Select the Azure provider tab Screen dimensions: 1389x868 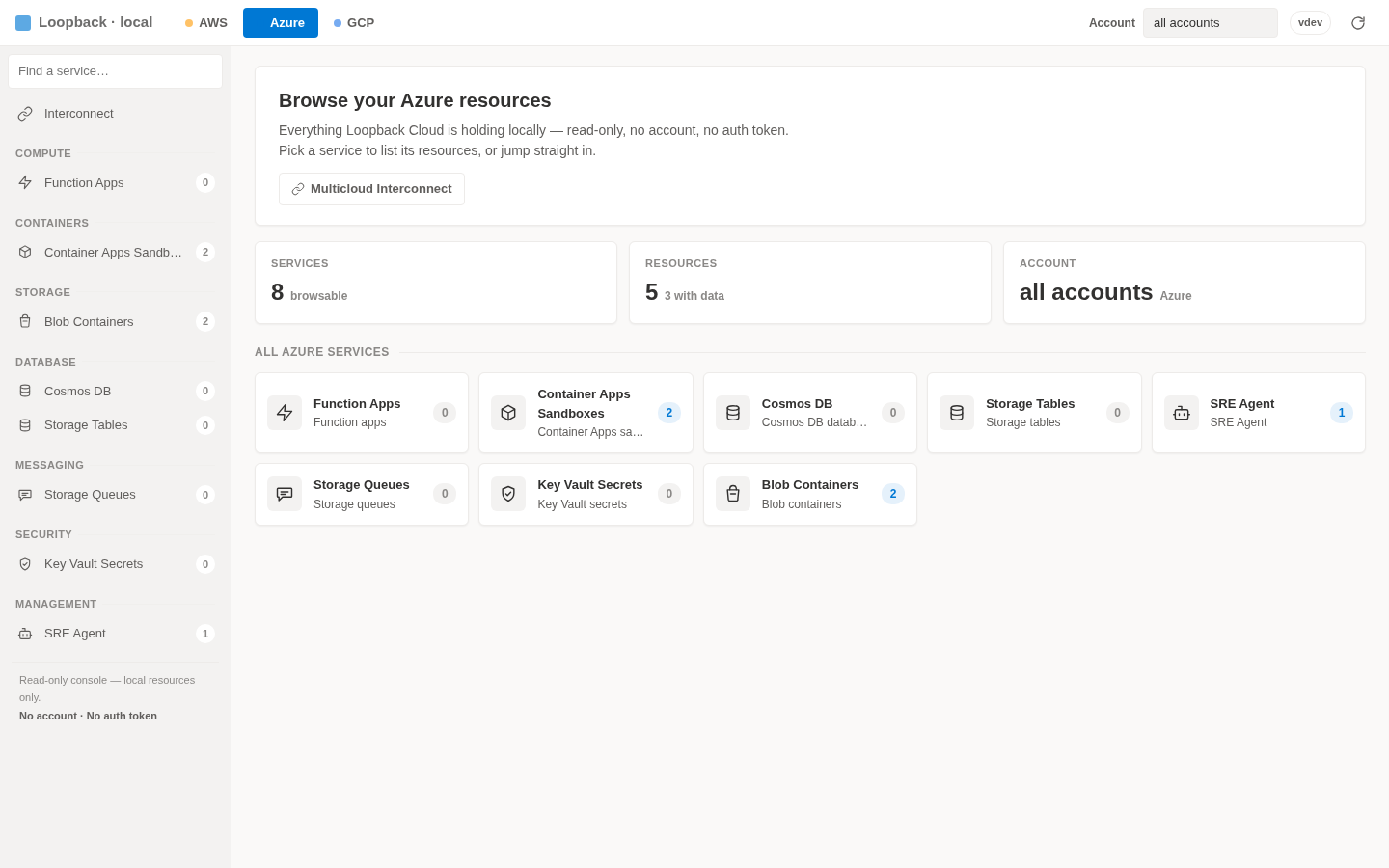(281, 23)
